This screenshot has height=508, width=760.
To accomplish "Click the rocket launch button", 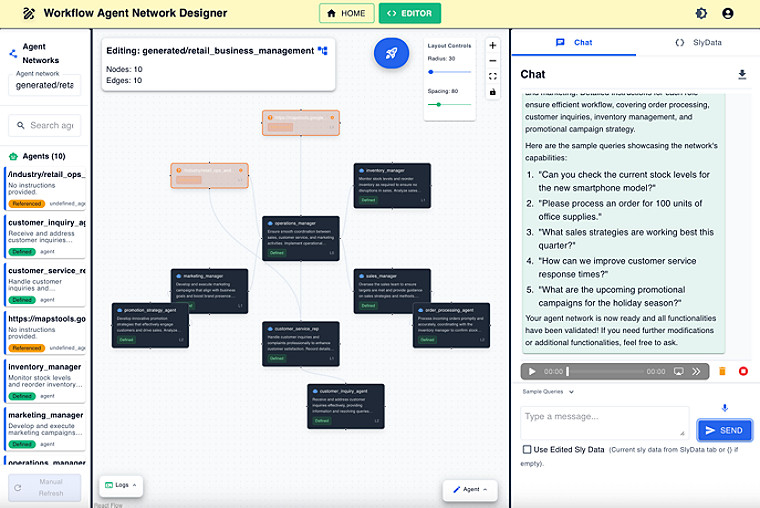I will (x=391, y=54).
